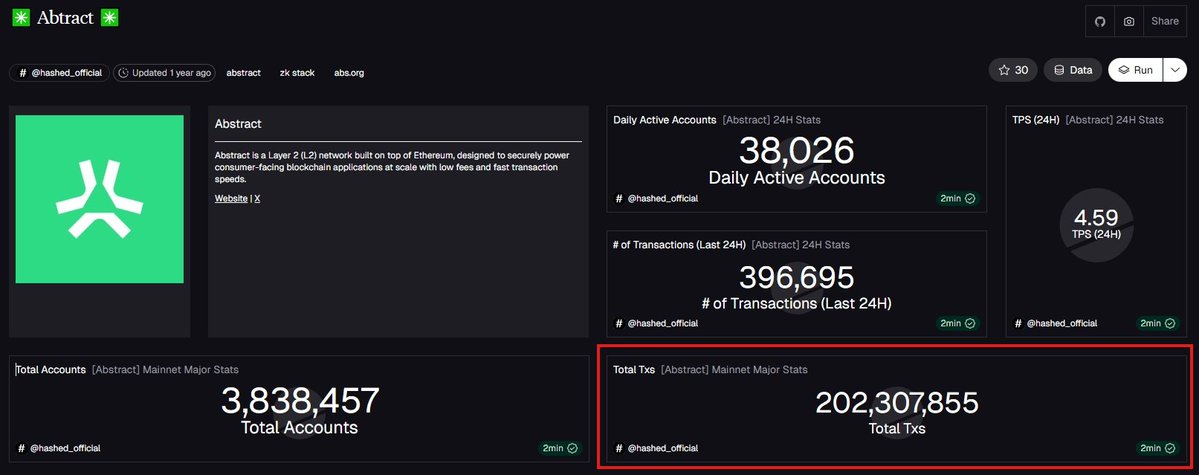
Task: Click the green Abstract logo image
Action: pos(99,199)
